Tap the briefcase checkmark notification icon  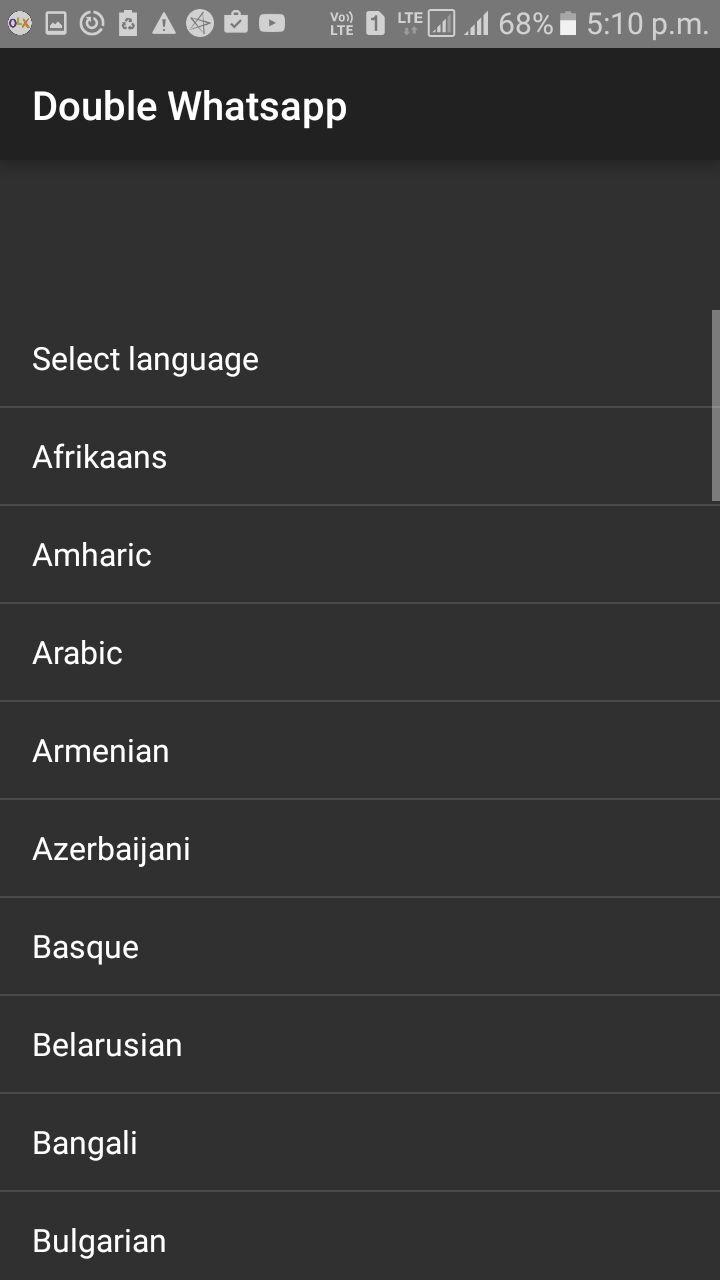tap(236, 23)
